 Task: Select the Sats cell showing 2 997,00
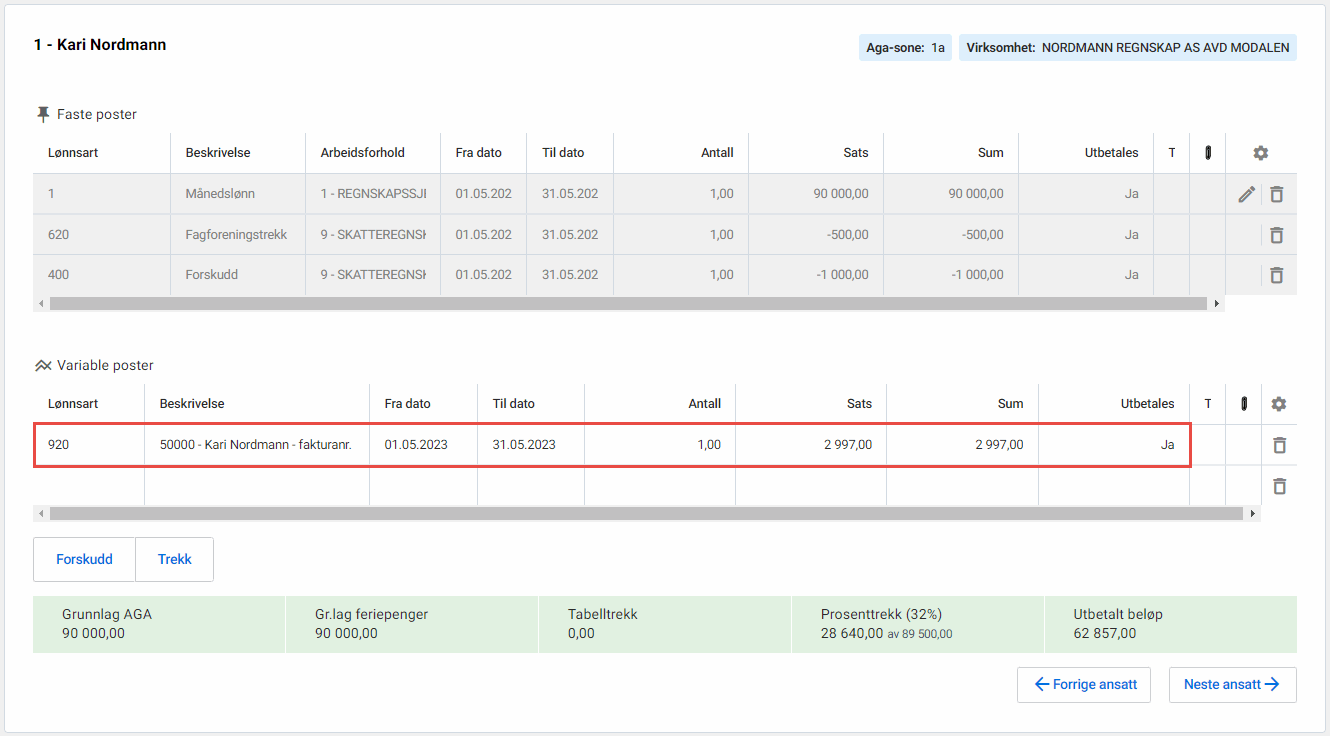click(810, 445)
